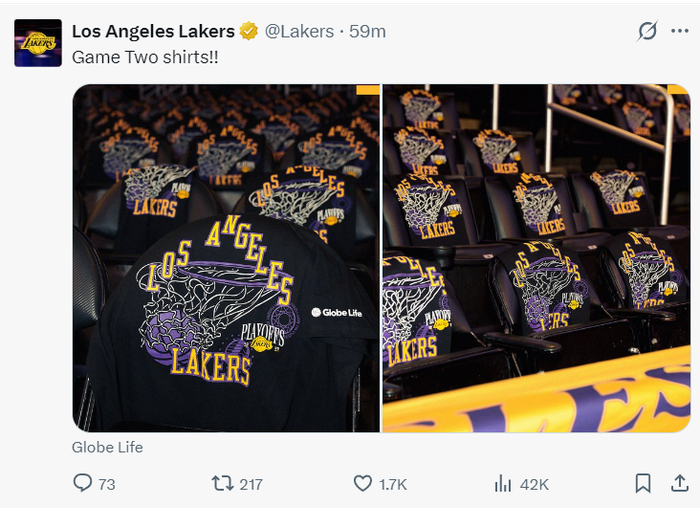Open the three-dot more options menu
This screenshot has width=700, height=508.
tap(681, 32)
